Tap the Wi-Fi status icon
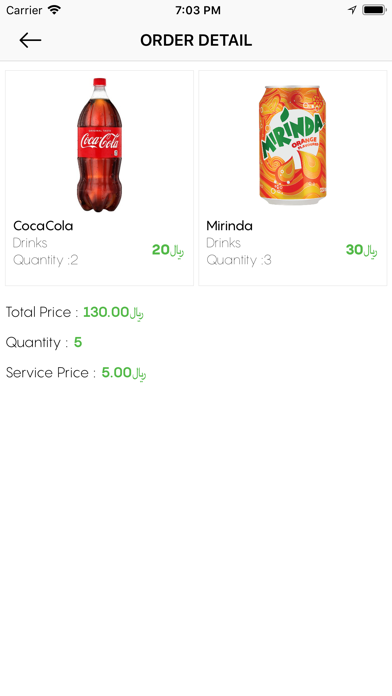Screen dimensions: 392x696 54,10
